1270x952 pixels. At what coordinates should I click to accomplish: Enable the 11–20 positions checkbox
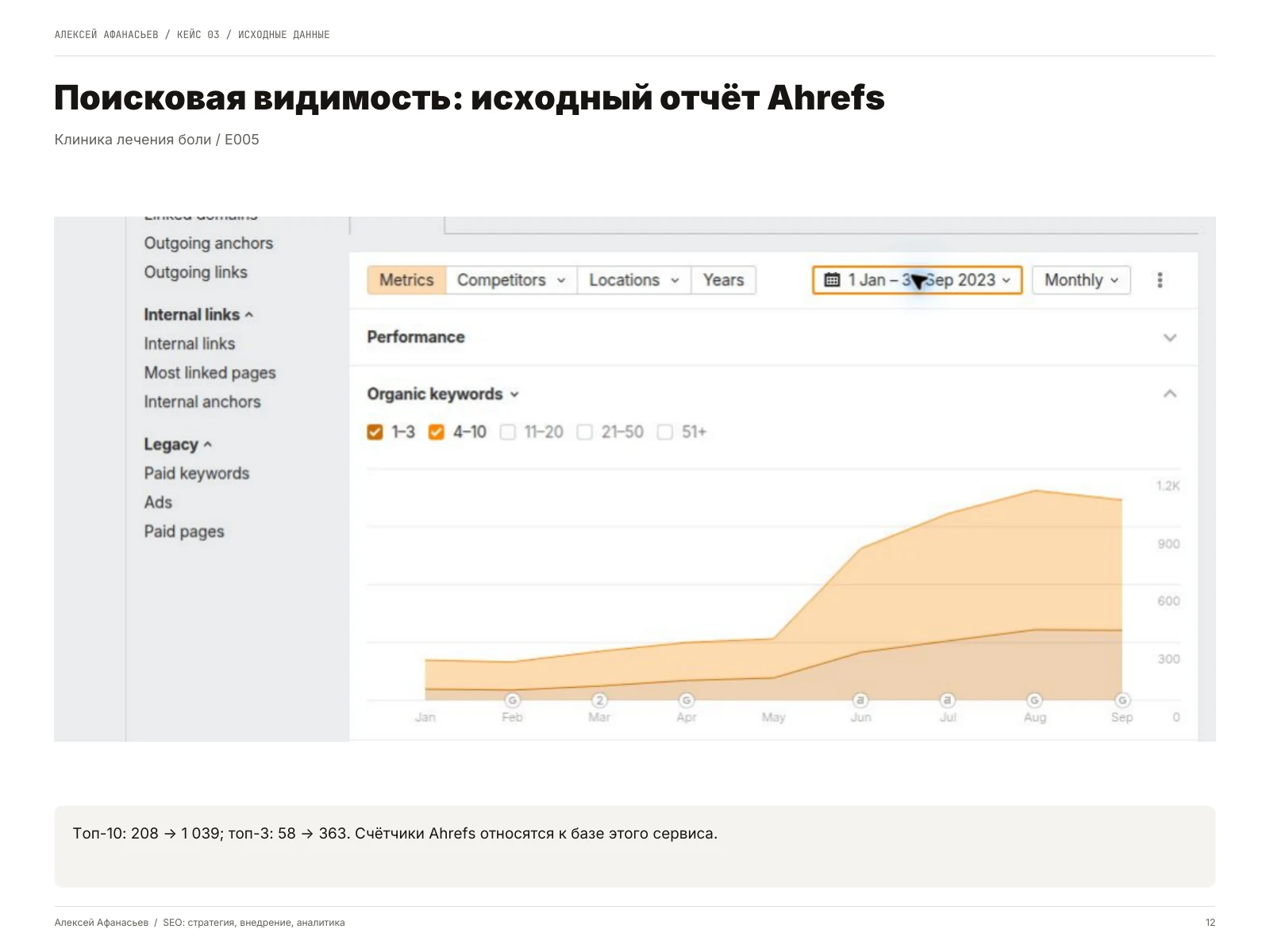click(x=508, y=432)
